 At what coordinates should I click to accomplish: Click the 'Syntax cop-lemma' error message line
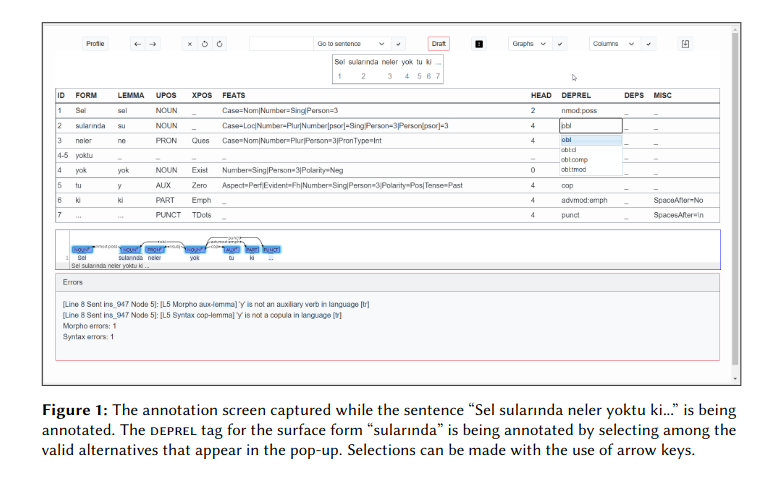[x=202, y=315]
